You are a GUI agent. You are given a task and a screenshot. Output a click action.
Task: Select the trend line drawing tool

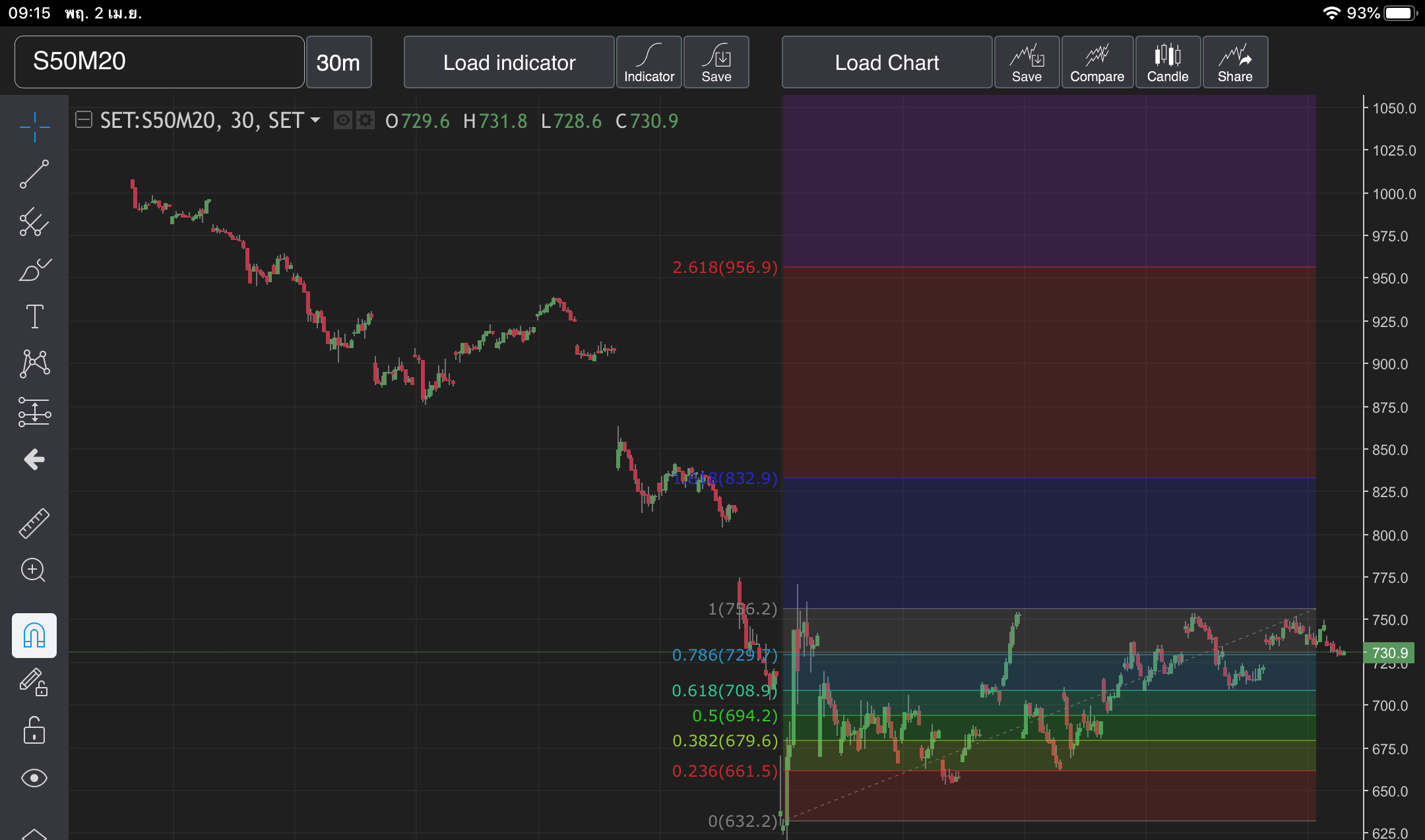34,174
